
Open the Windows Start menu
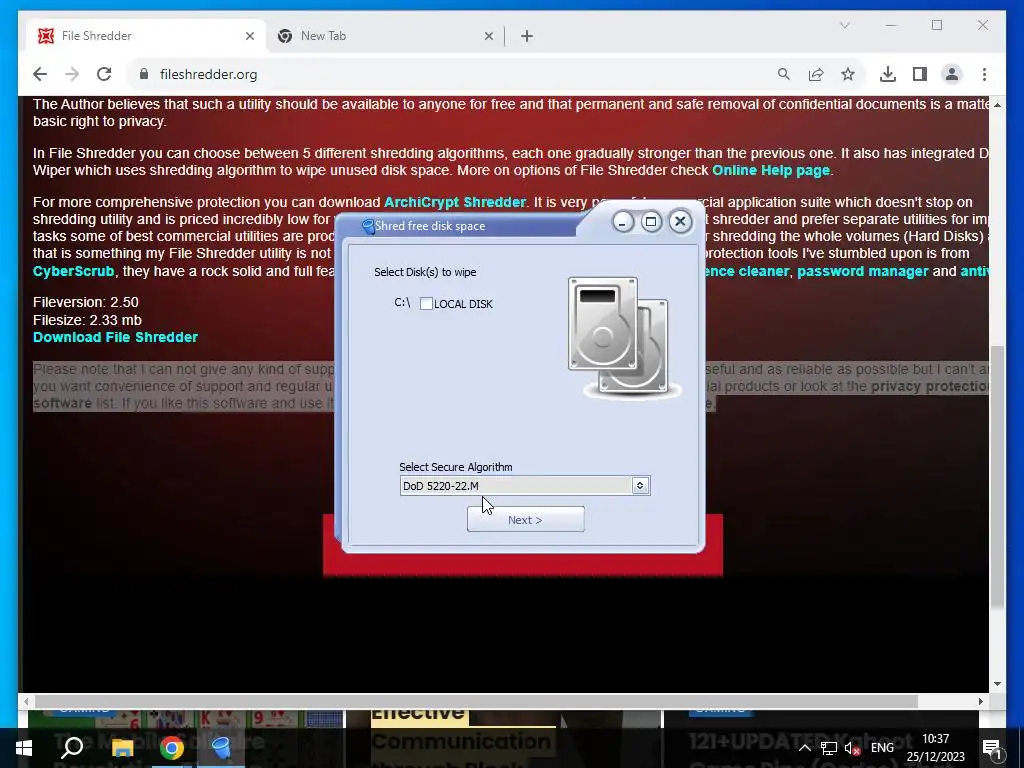[x=24, y=748]
